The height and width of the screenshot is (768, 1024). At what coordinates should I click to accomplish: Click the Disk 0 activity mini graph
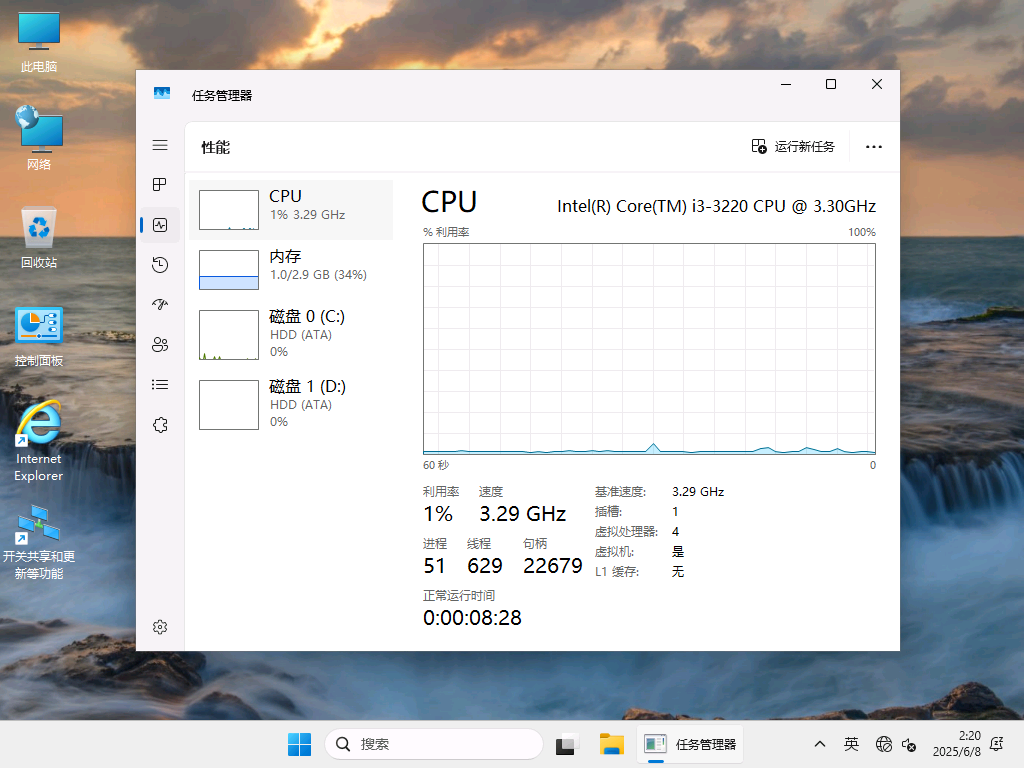click(x=229, y=334)
